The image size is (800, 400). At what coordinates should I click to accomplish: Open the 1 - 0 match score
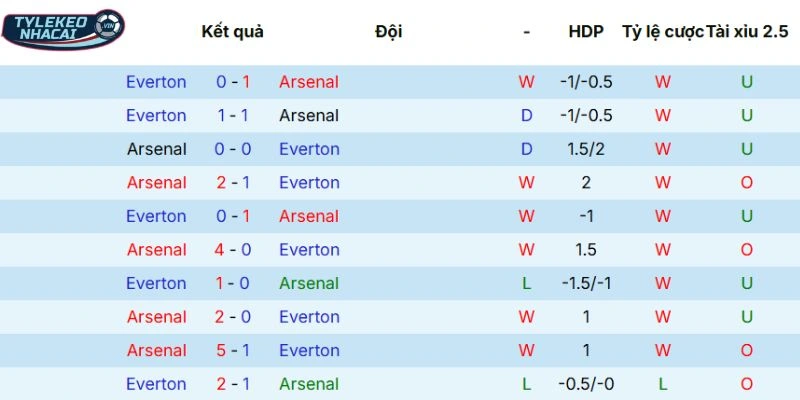point(233,283)
